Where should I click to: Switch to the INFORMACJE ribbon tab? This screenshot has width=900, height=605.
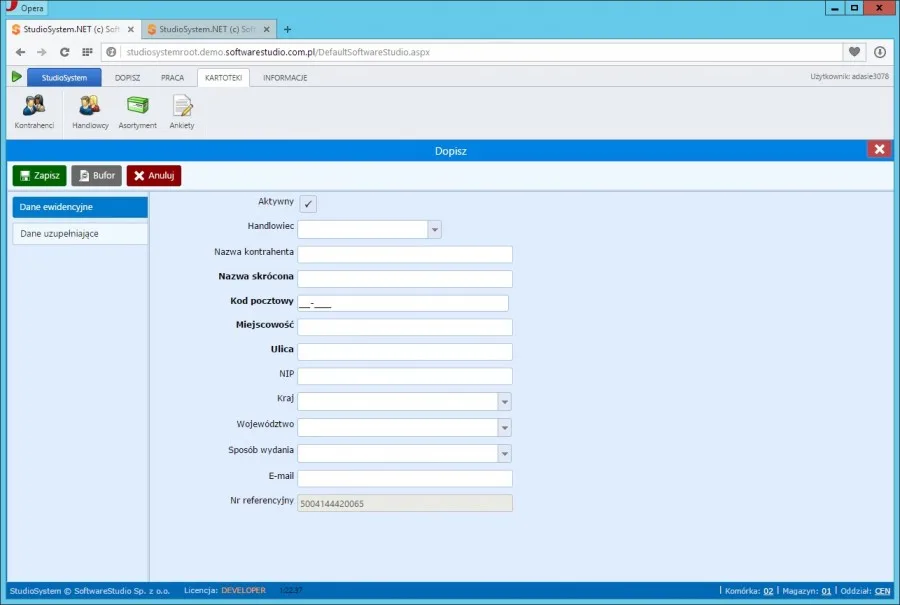(285, 77)
